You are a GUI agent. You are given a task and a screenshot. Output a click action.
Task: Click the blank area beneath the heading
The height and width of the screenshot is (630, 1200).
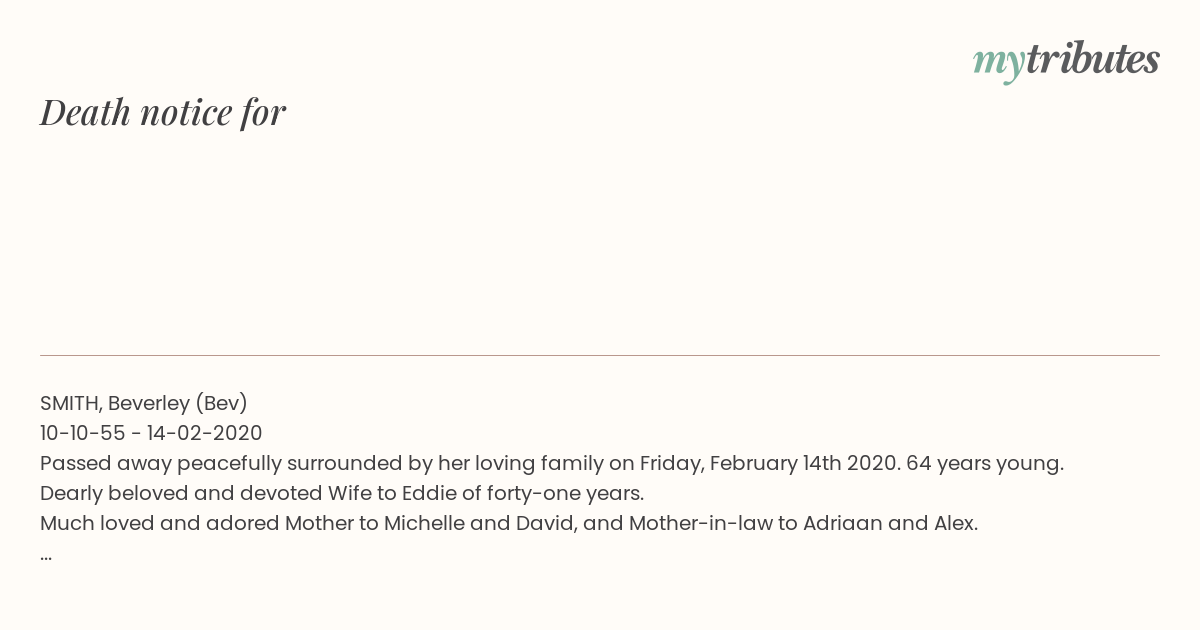600,240
